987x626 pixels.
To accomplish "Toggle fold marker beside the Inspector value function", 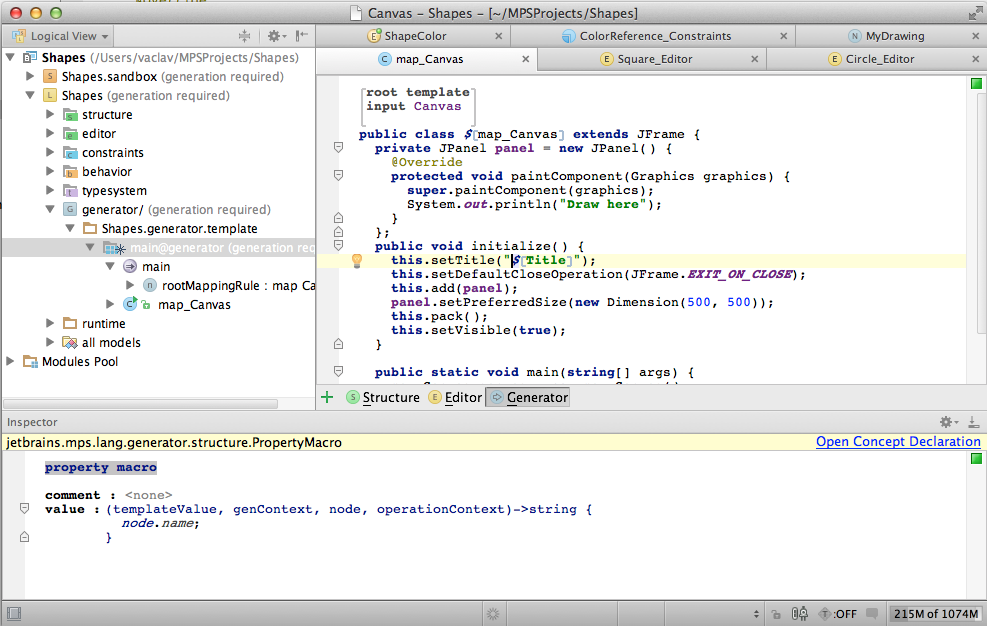I will coord(25,509).
